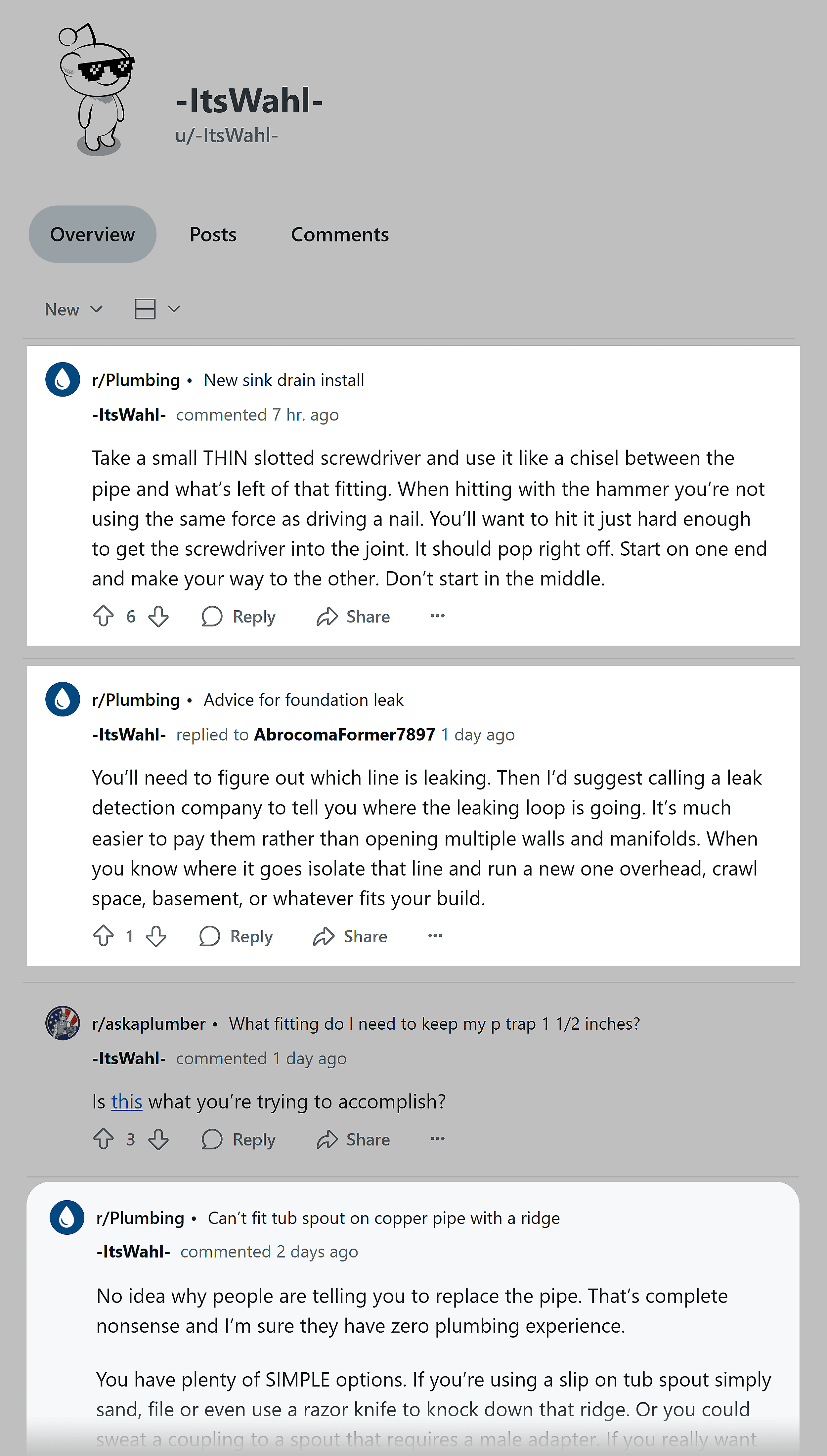Open more options on sink drain comment
This screenshot has height=1456, width=827.
click(x=437, y=616)
